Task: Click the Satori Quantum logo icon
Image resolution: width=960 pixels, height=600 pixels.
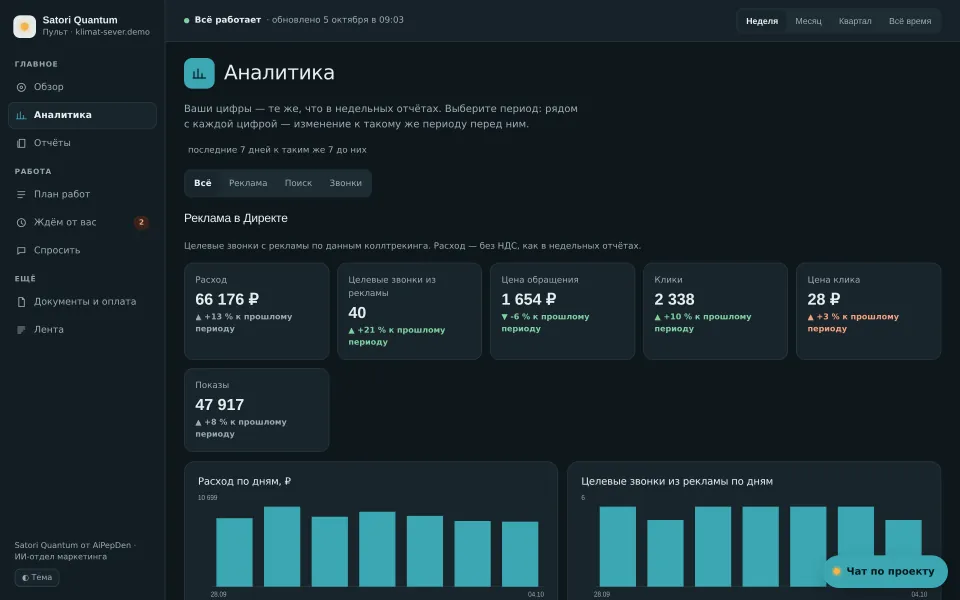Action: 24,26
